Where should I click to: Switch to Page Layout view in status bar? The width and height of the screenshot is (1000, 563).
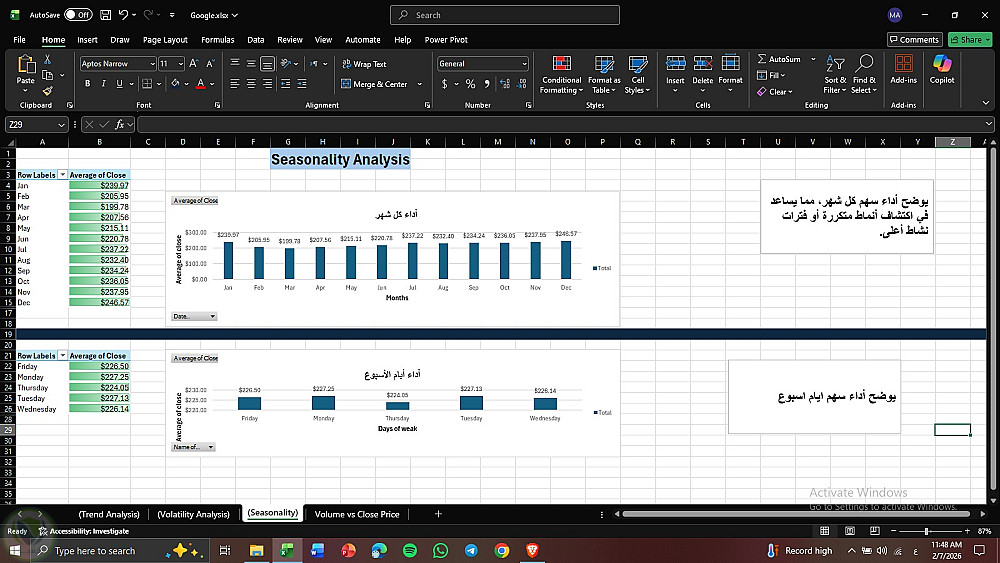(849, 530)
